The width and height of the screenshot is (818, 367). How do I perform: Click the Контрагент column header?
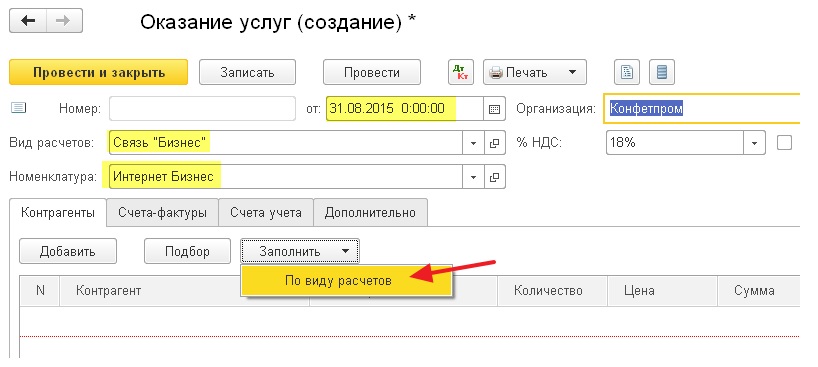tap(184, 291)
